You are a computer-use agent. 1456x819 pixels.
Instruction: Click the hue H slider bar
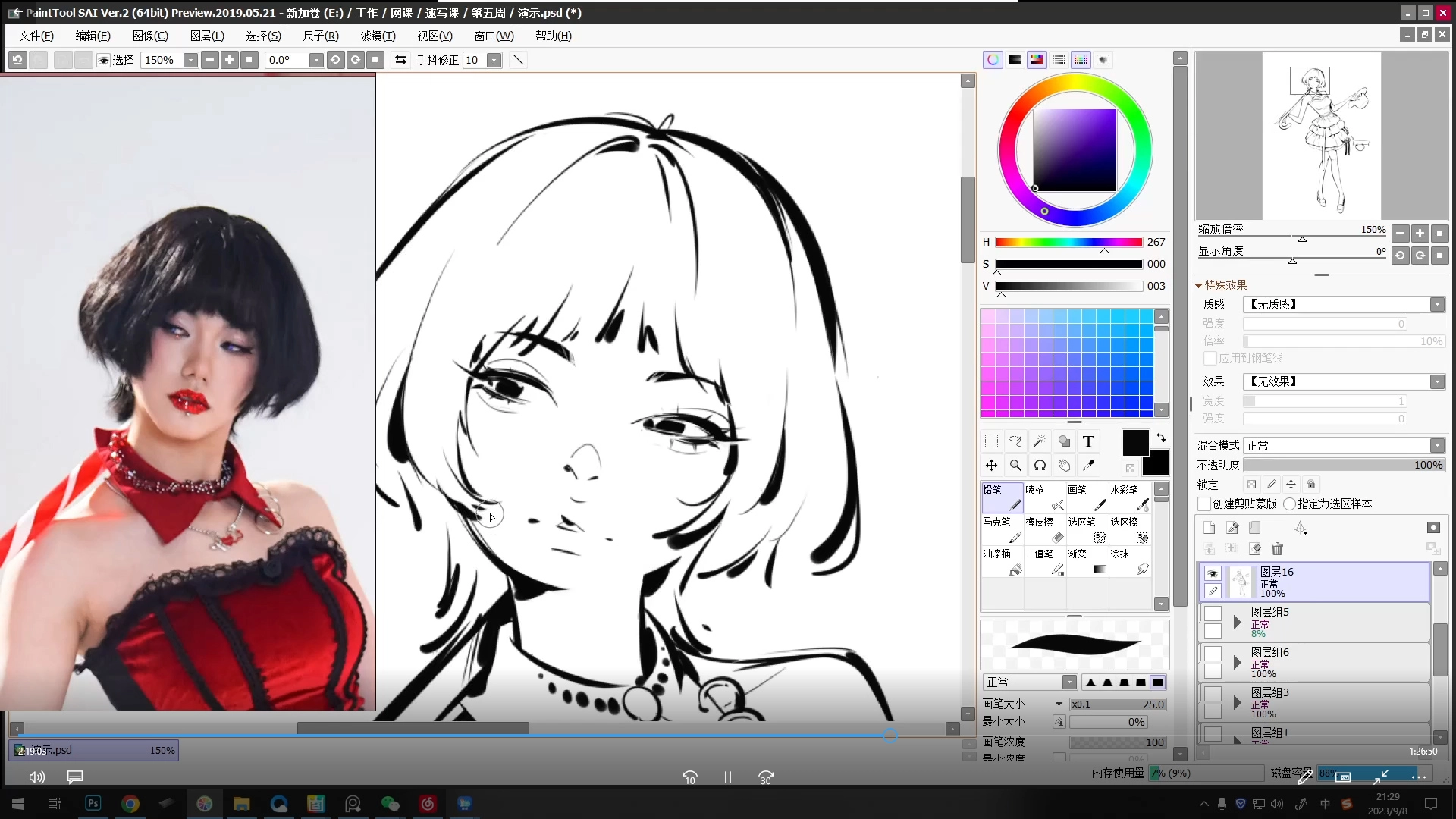click(1068, 242)
